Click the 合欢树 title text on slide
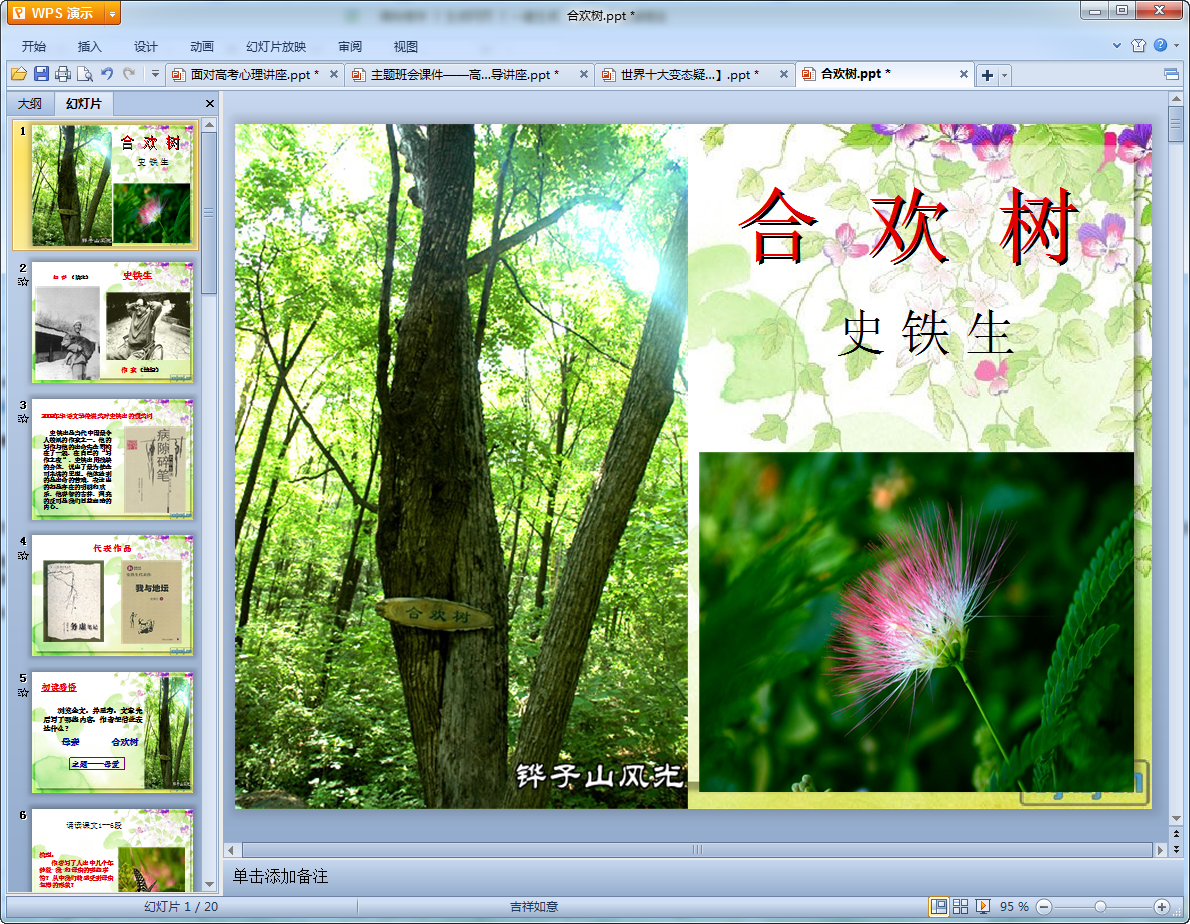Viewport: 1190px width, 924px height. [x=908, y=225]
